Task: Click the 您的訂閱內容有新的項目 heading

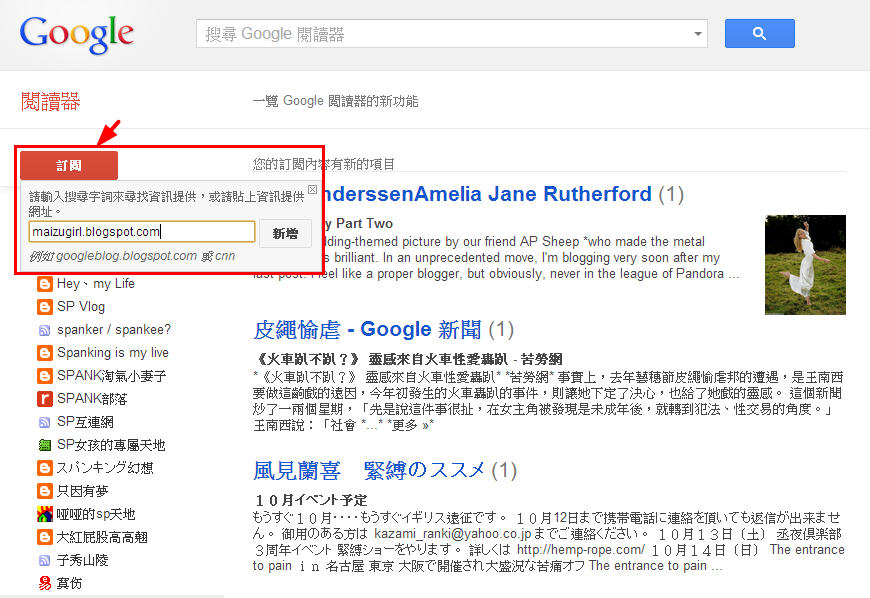Action: click(x=323, y=164)
